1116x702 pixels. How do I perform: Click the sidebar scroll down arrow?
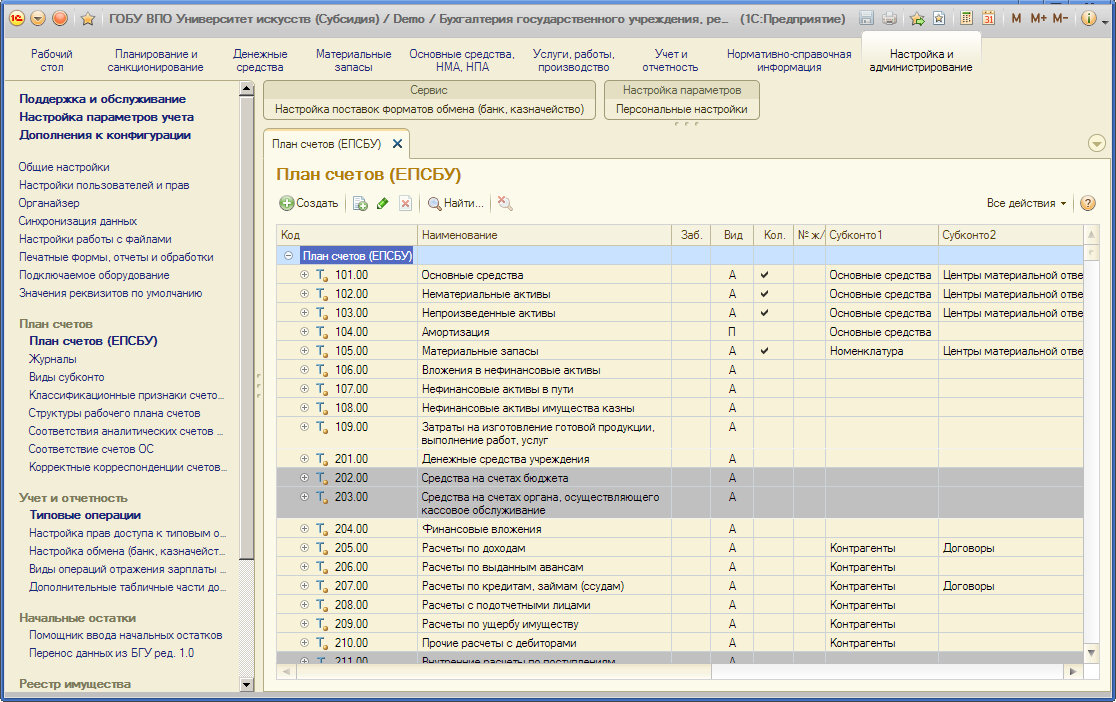(246, 684)
